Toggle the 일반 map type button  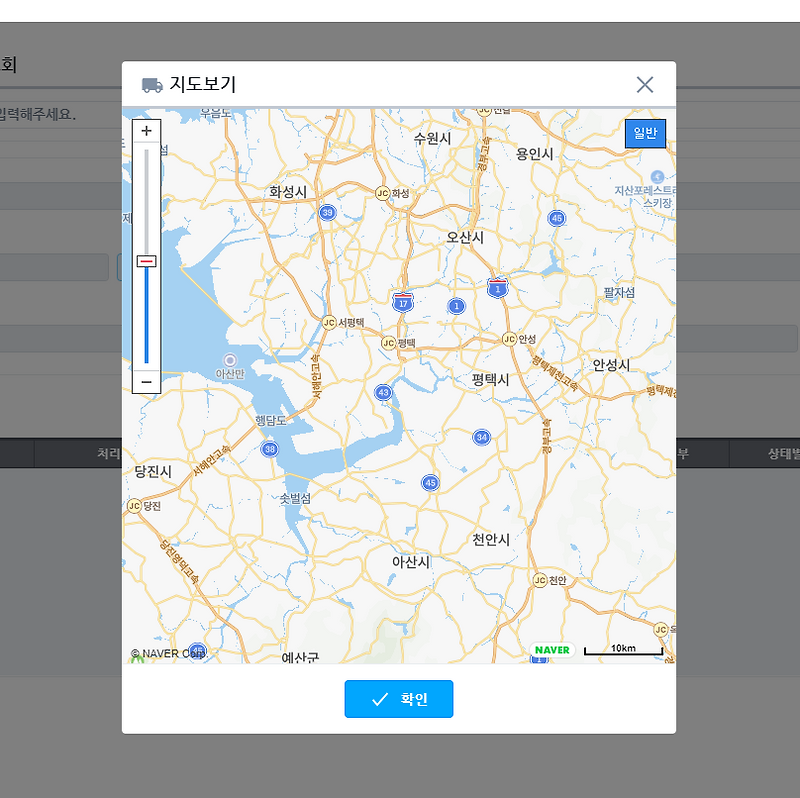click(x=645, y=133)
